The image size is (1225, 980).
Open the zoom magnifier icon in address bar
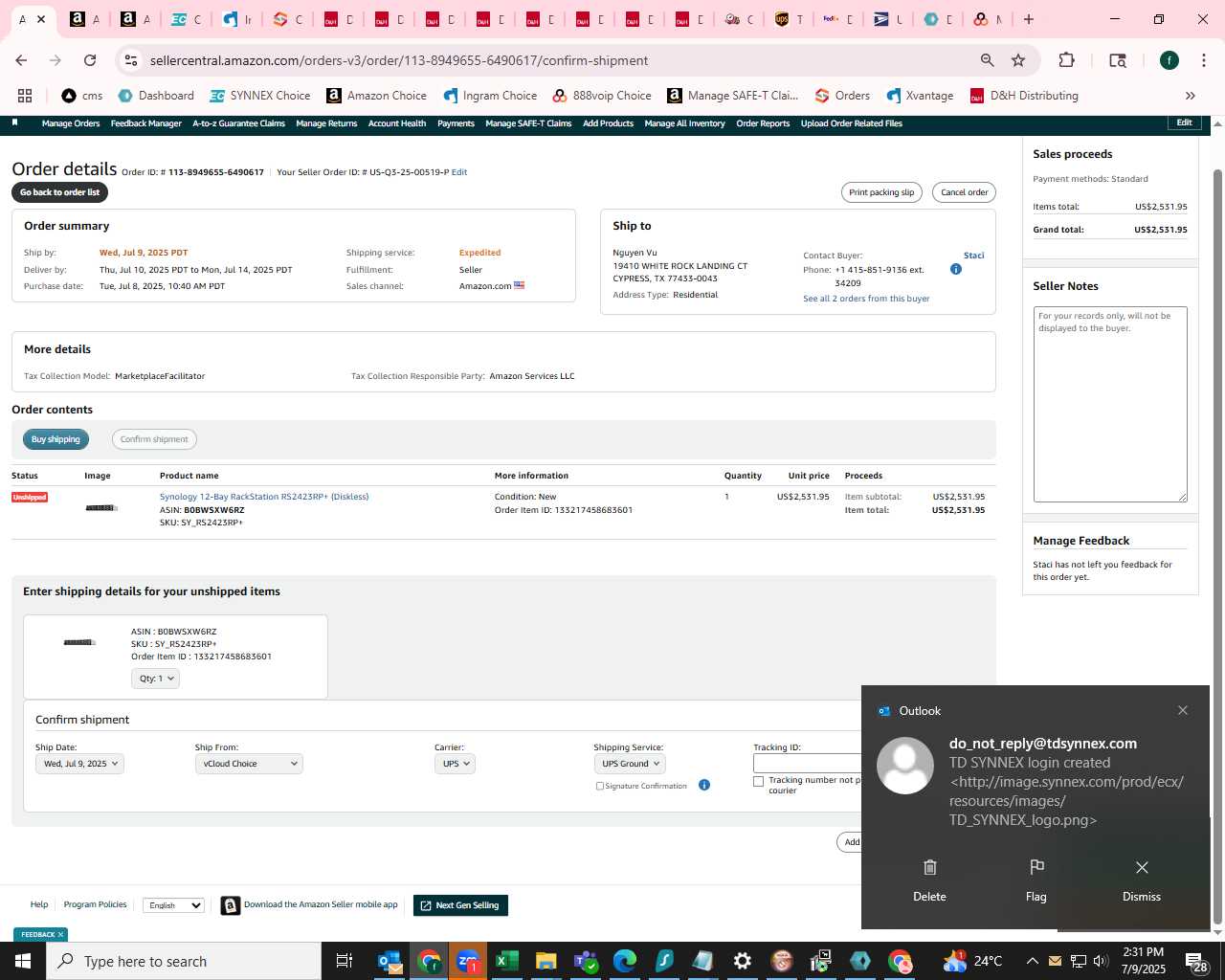coord(987,60)
